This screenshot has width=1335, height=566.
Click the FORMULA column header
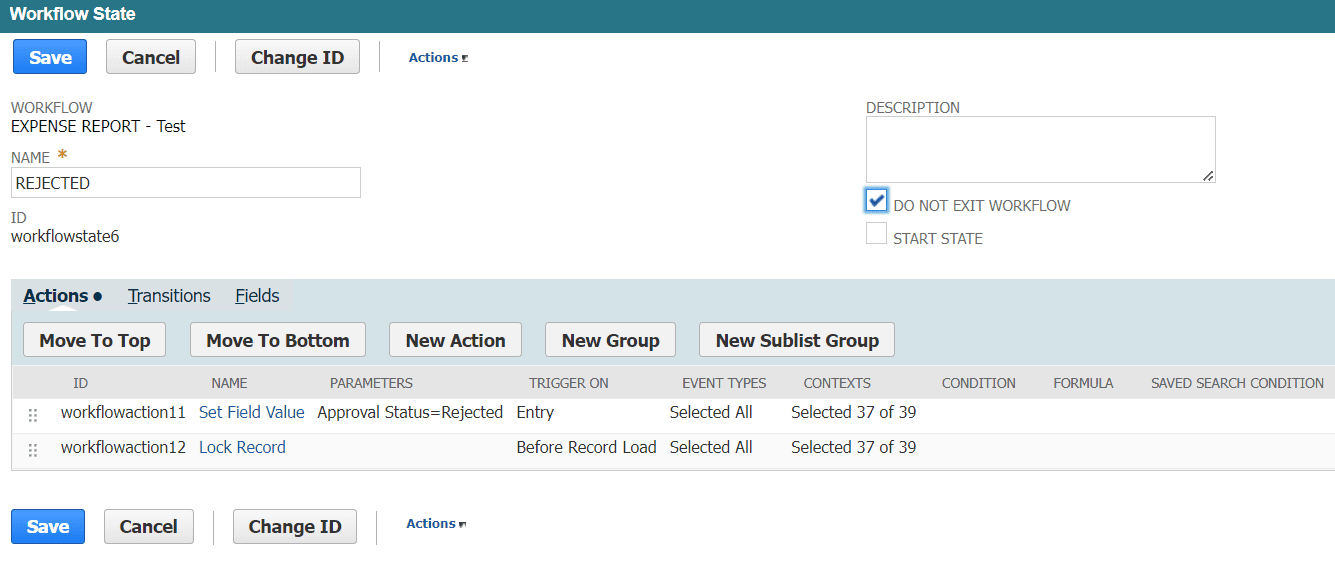tap(1083, 383)
